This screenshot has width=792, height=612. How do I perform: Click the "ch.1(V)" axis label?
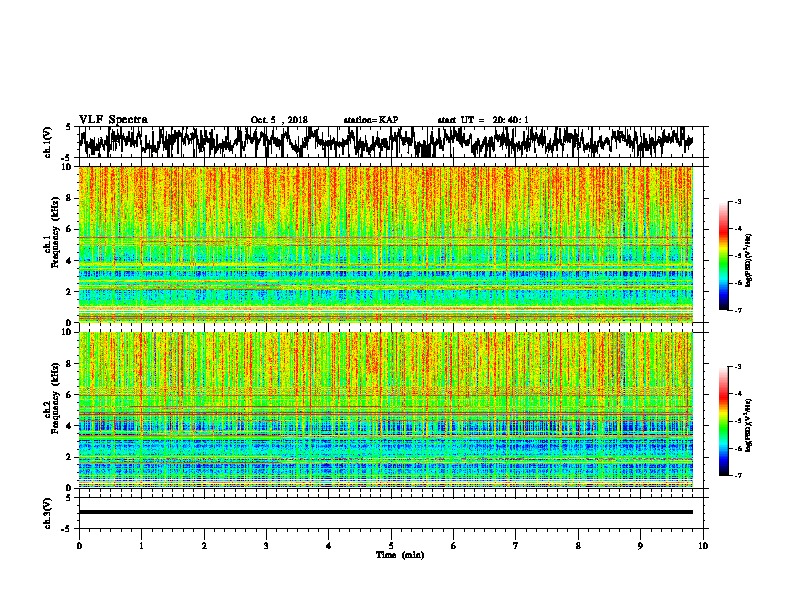pos(47,142)
